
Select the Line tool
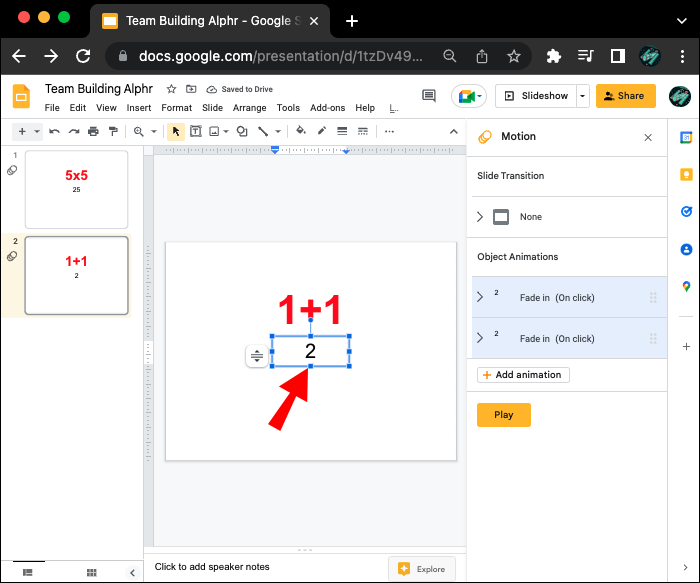coord(263,132)
